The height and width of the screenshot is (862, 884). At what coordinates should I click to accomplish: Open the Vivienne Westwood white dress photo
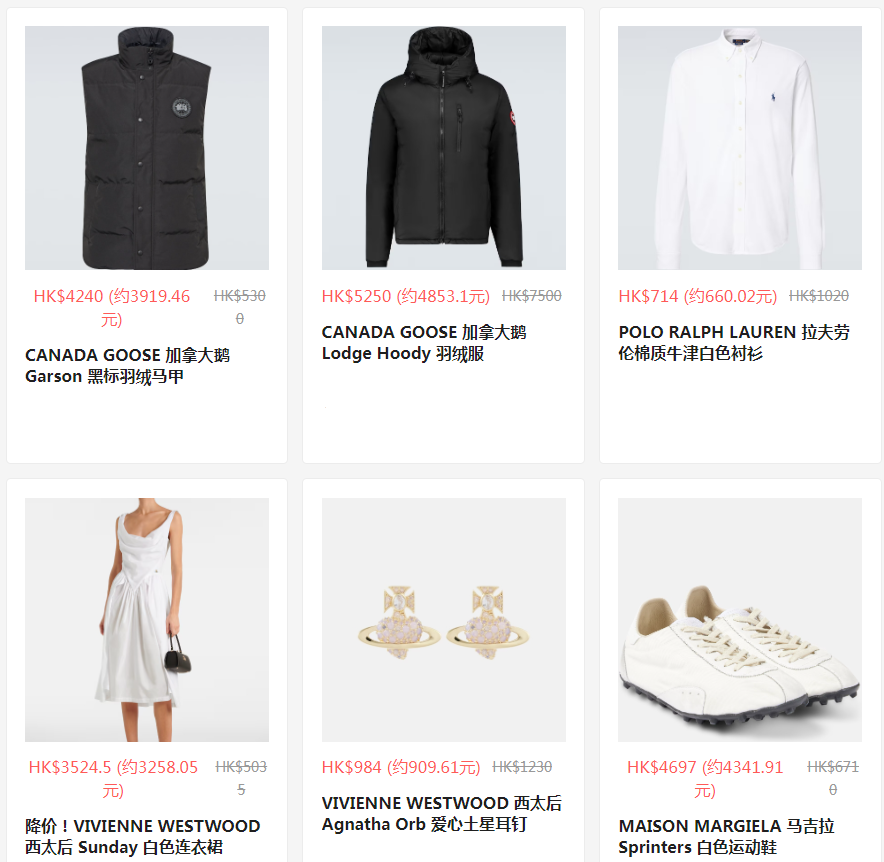147,620
